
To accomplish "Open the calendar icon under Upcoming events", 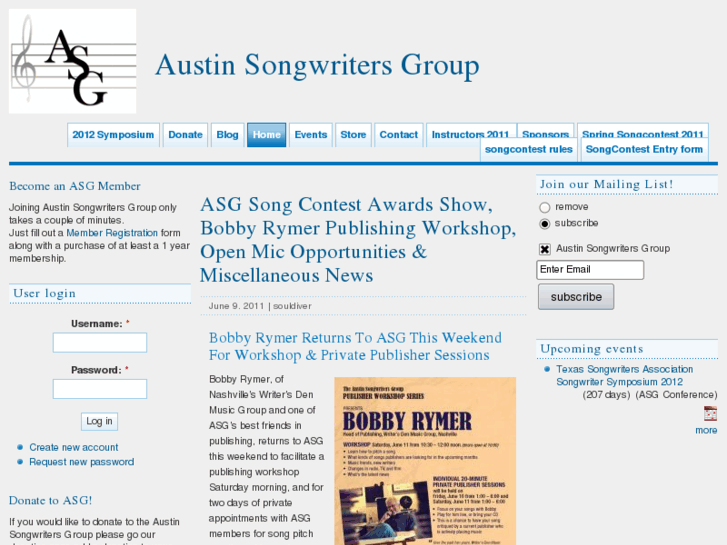I will [710, 413].
